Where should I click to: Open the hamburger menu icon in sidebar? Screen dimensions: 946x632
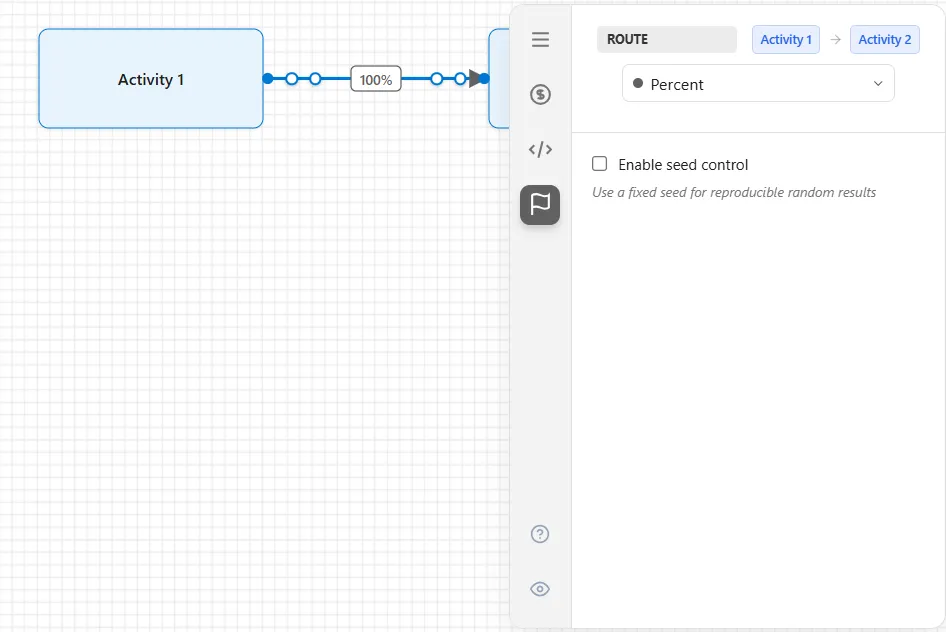(540, 40)
